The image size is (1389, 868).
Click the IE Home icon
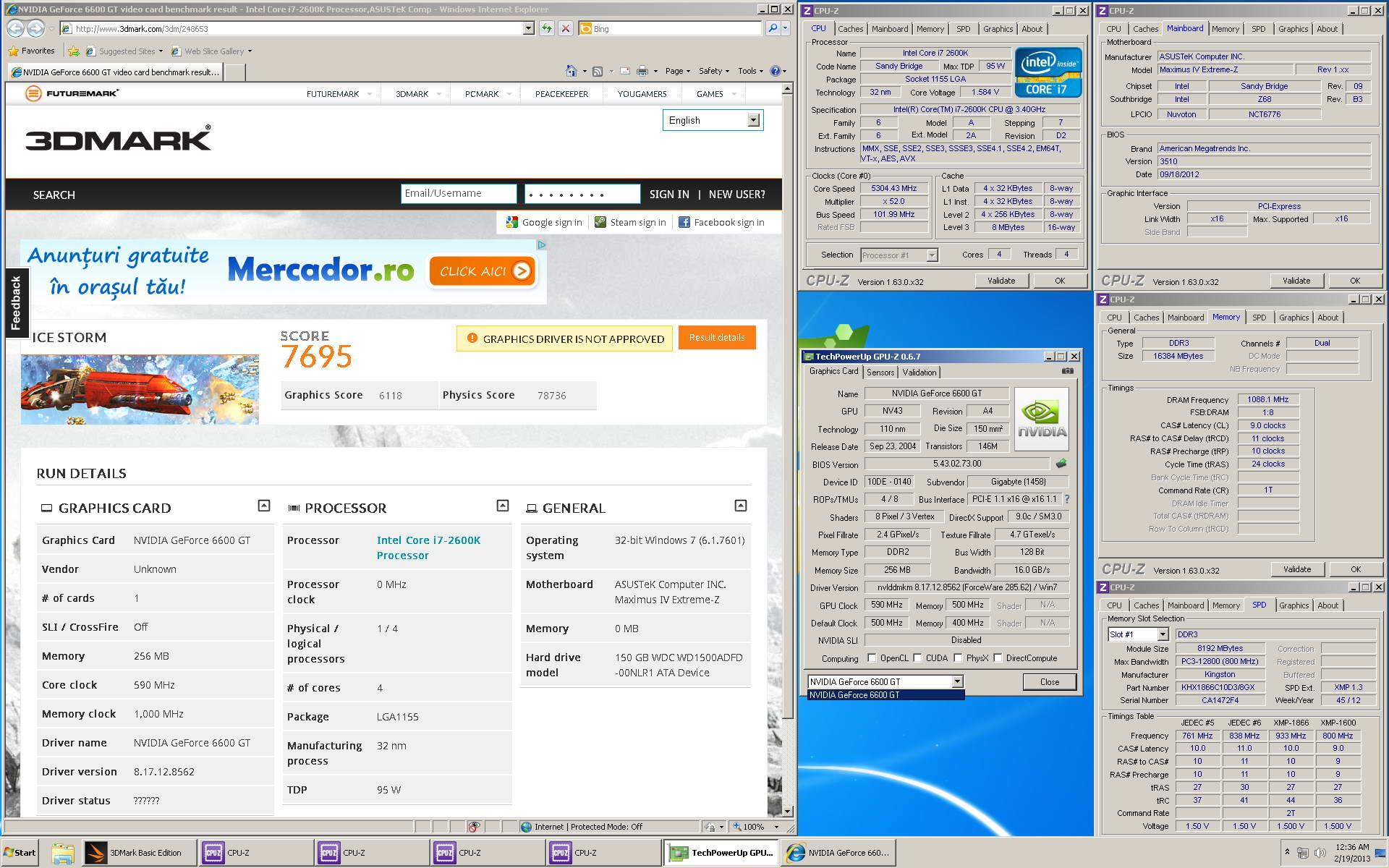tap(571, 71)
